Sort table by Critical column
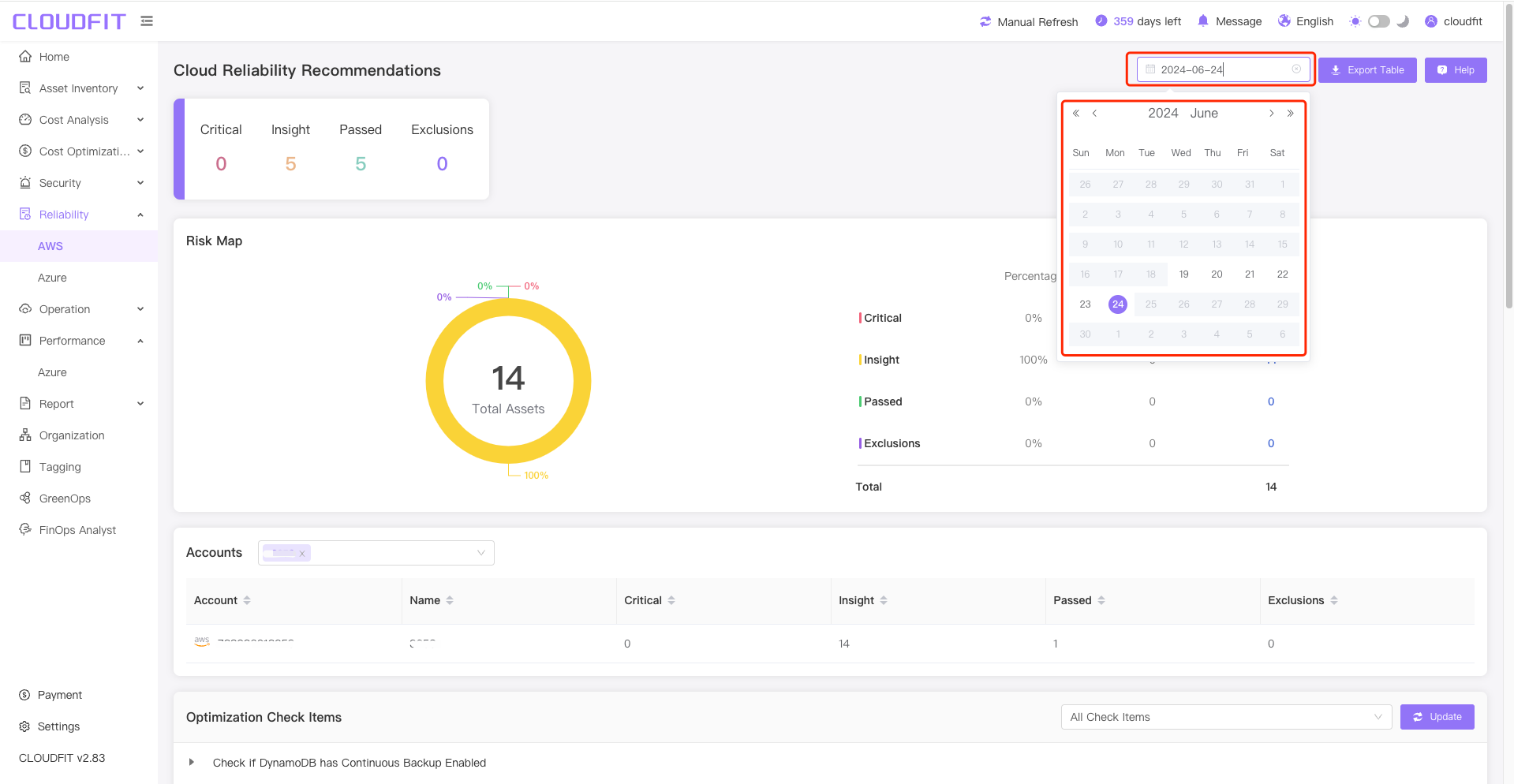The height and width of the screenshot is (784, 1514). click(671, 600)
